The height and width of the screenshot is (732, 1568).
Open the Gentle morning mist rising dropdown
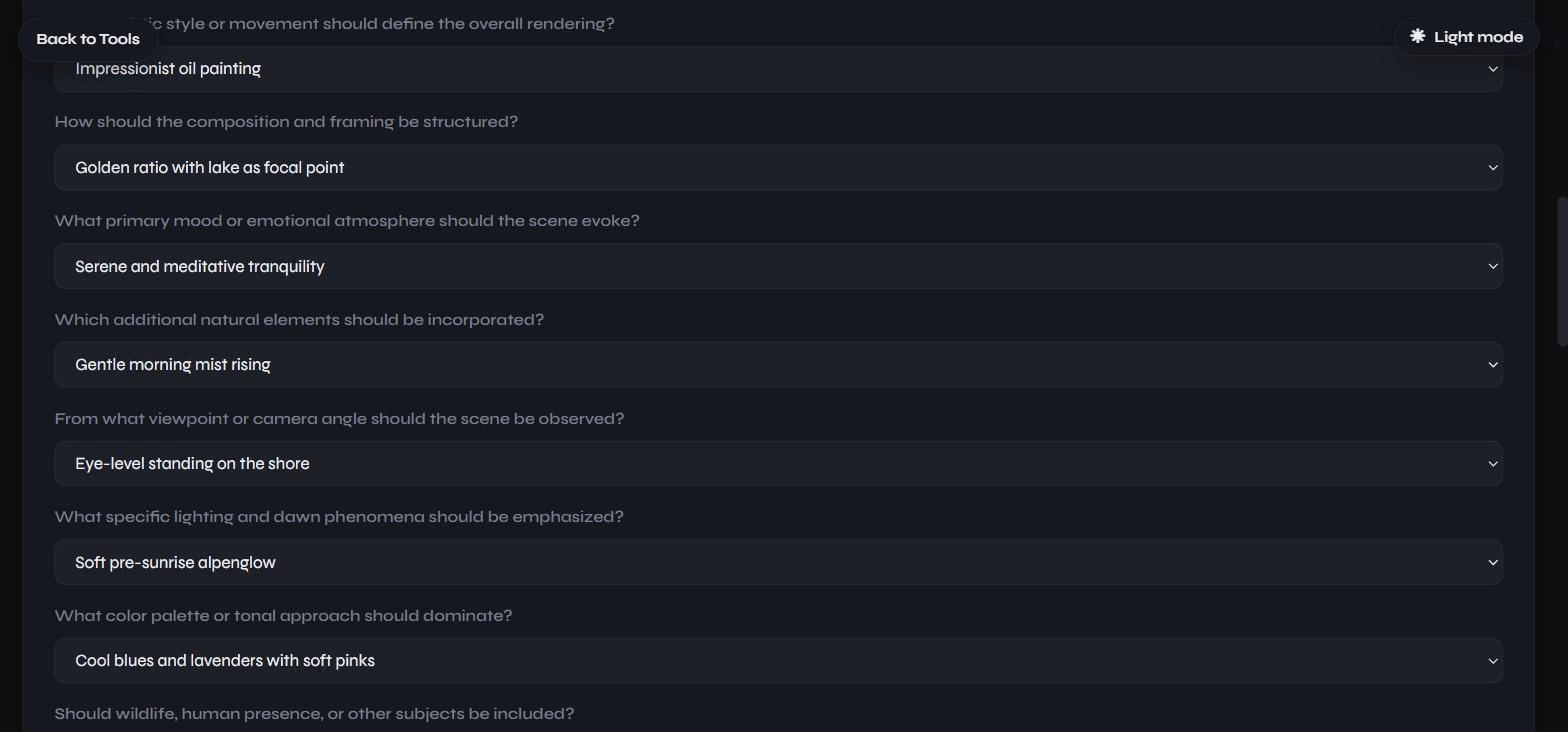coord(778,365)
